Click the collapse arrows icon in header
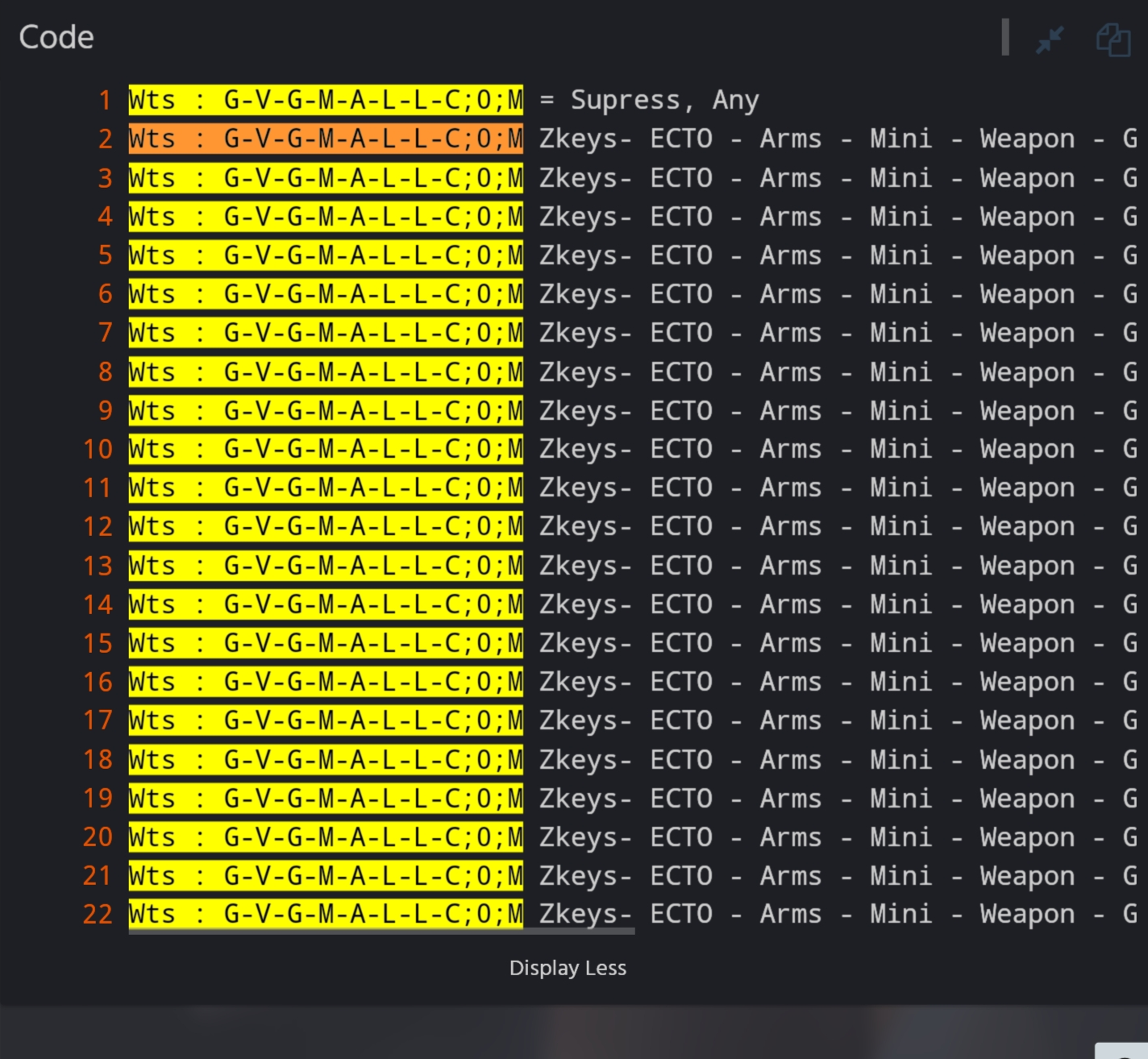Screen dimensions: 1148x1059 (1050, 39)
